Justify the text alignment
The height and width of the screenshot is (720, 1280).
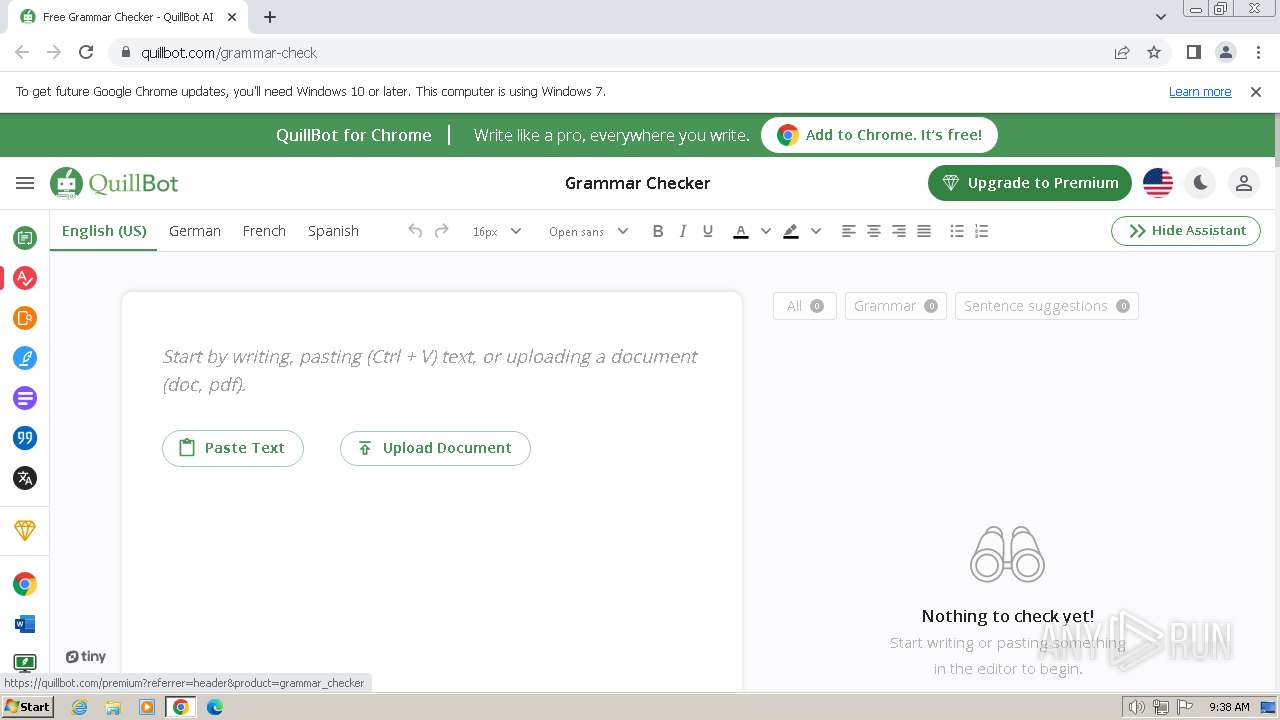924,231
